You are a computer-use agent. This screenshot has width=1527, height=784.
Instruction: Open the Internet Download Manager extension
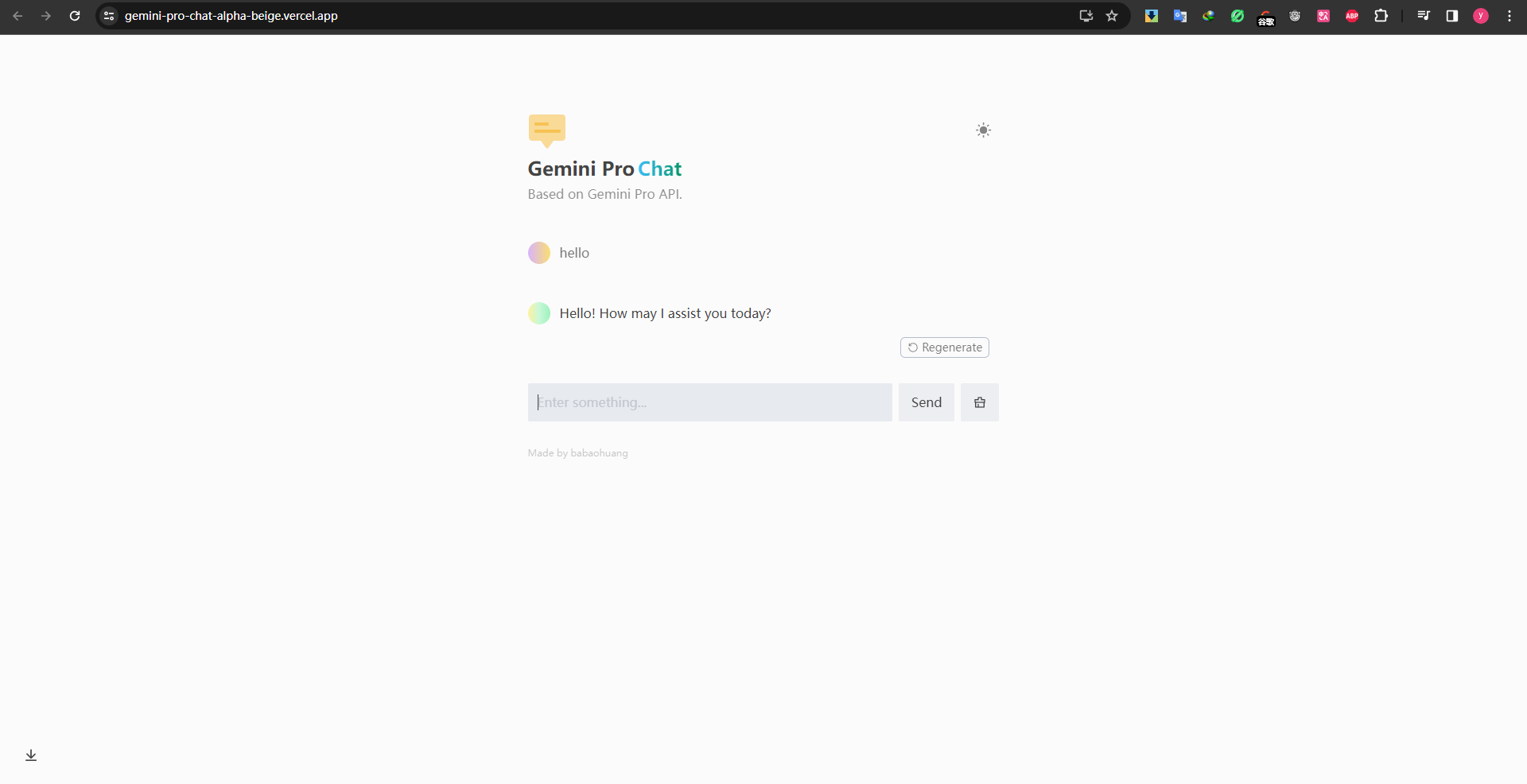pos(1209,16)
